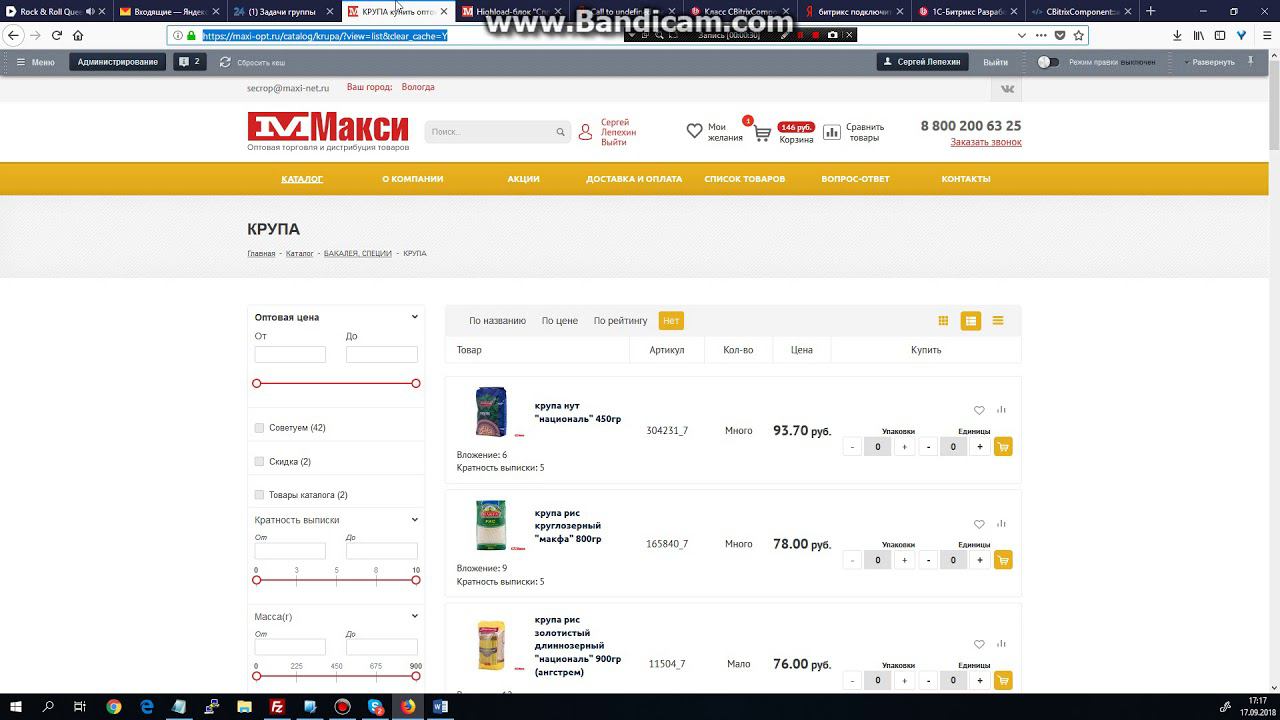Image resolution: width=1280 pixels, height=720 pixels.
Task: Collapse the Оптовая цена filter section
Action: click(414, 317)
